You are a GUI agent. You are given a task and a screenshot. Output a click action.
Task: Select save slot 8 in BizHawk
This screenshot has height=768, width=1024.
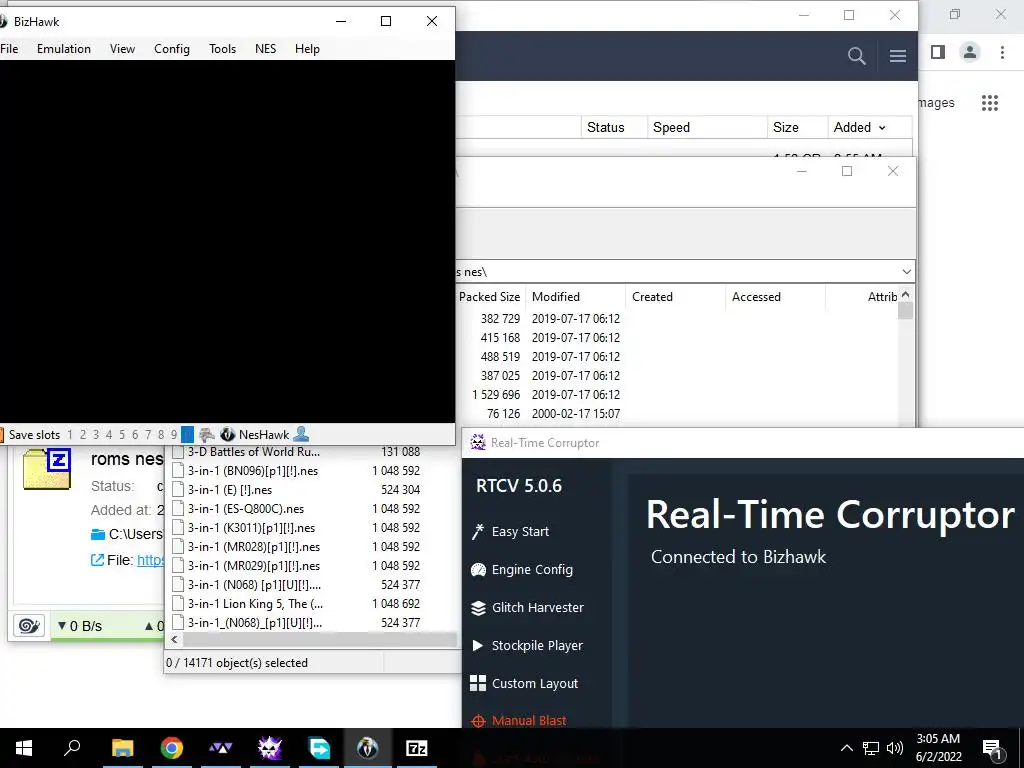click(x=161, y=435)
